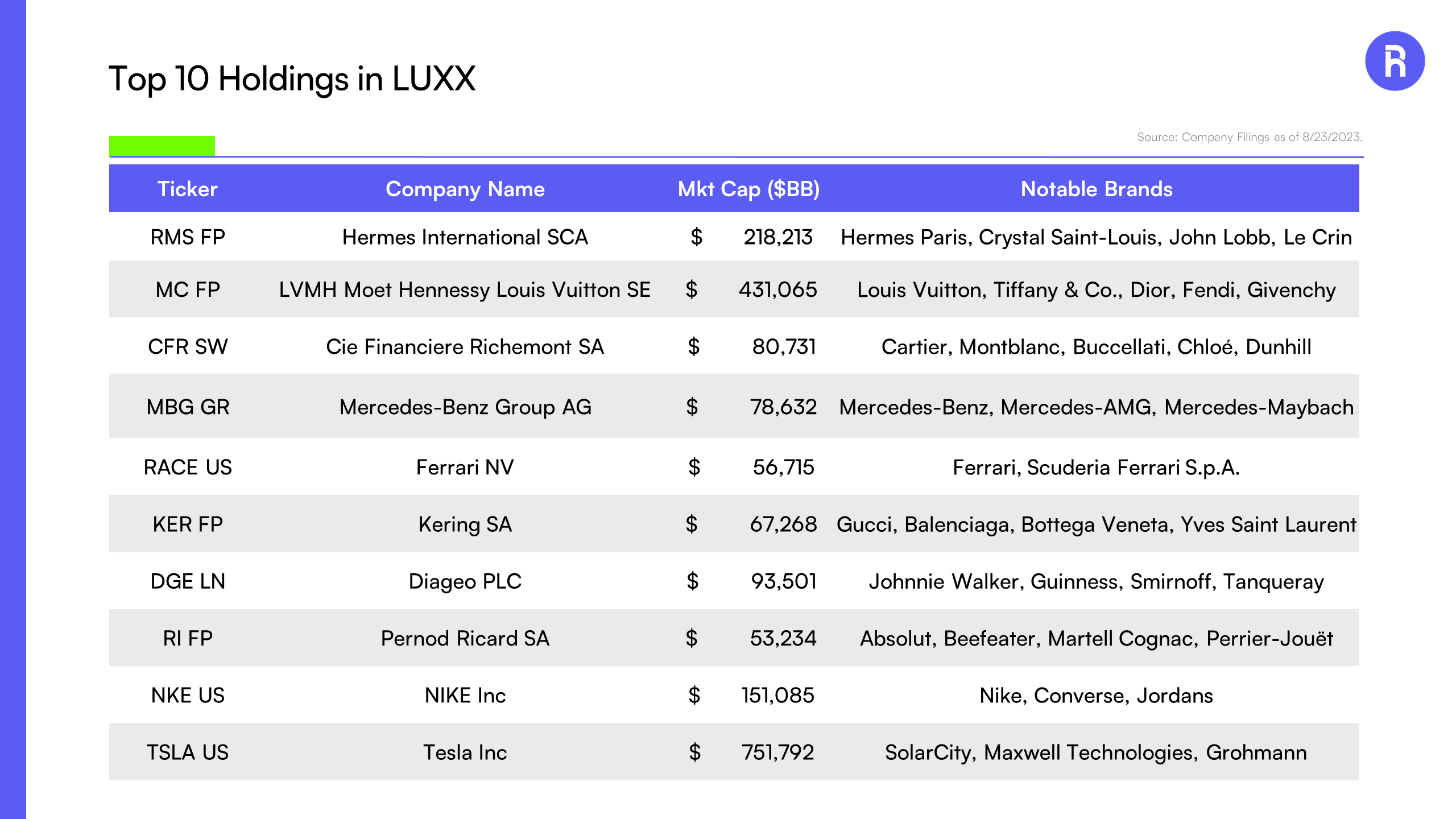Image resolution: width=1456 pixels, height=819 pixels.
Task: Click brands cell 'SolarCity, Maxwell Technologies, Grohmann'
Action: click(1097, 752)
